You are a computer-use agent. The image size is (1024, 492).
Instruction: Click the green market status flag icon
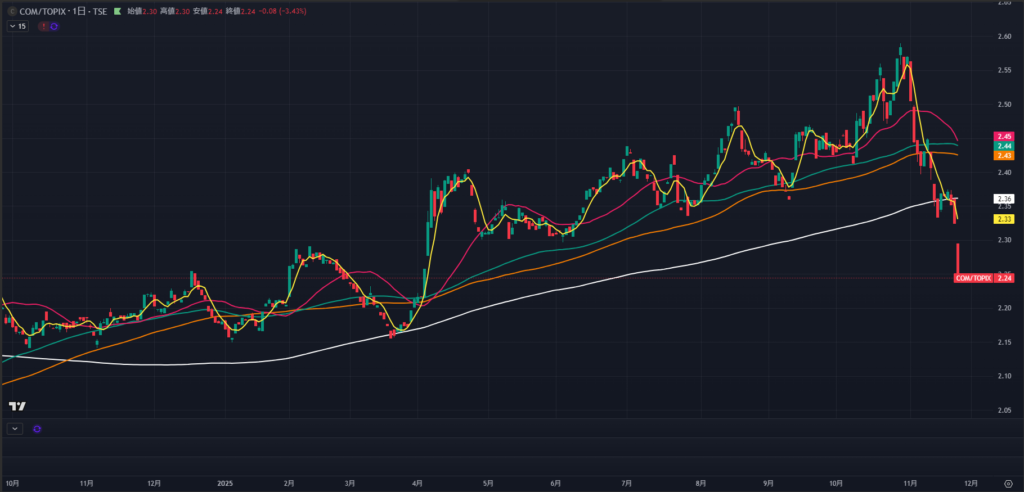pyautogui.click(x=117, y=10)
